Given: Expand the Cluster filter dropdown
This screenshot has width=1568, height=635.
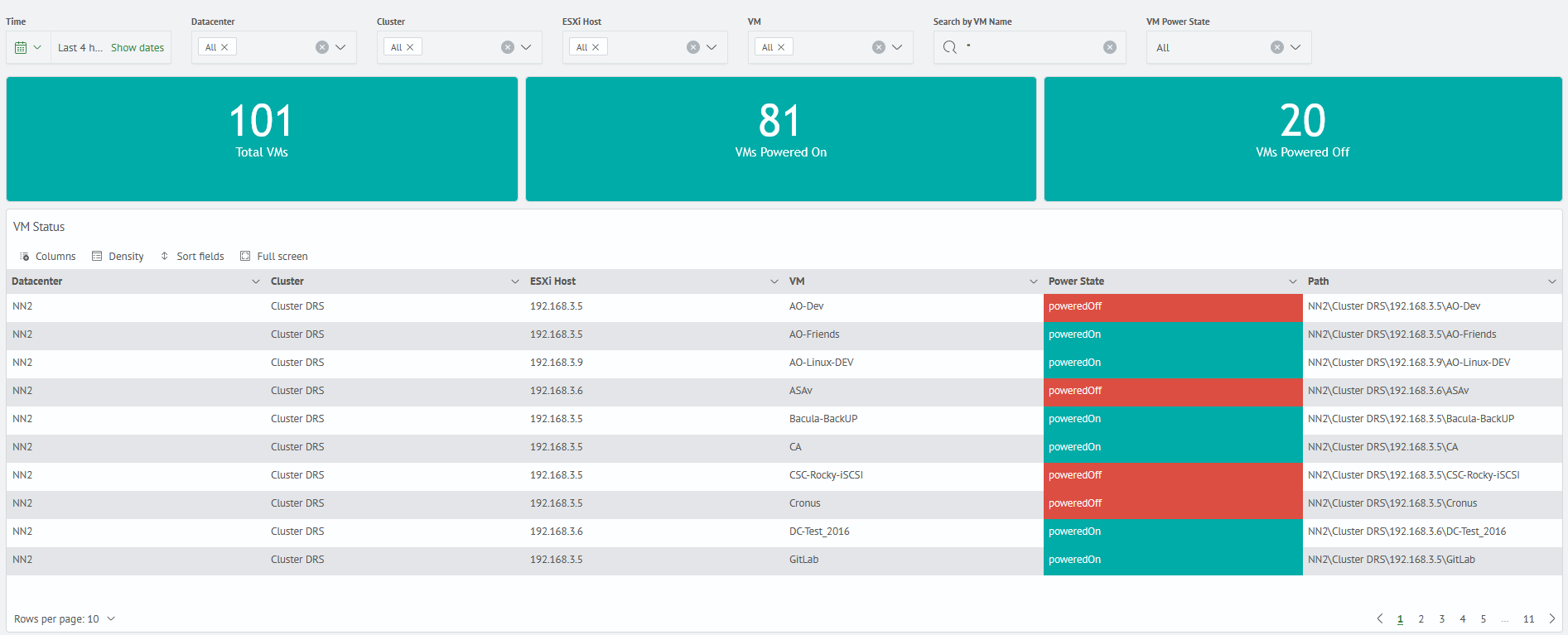Looking at the screenshot, I should [x=526, y=47].
